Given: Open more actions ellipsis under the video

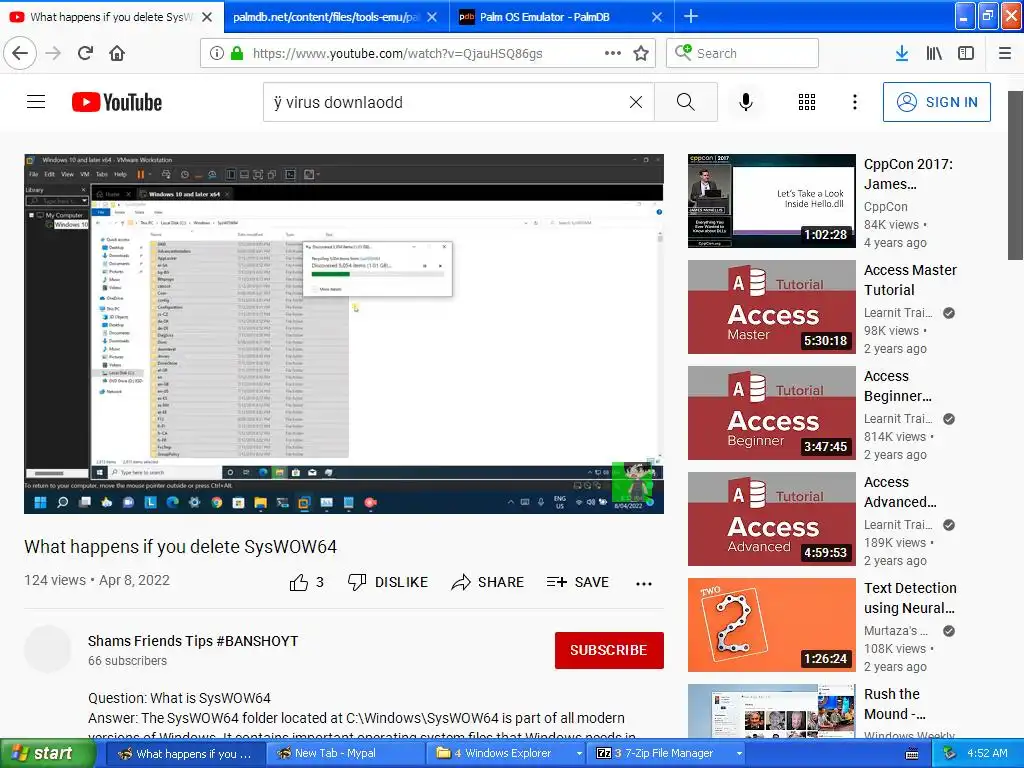Looking at the screenshot, I should click(x=644, y=583).
